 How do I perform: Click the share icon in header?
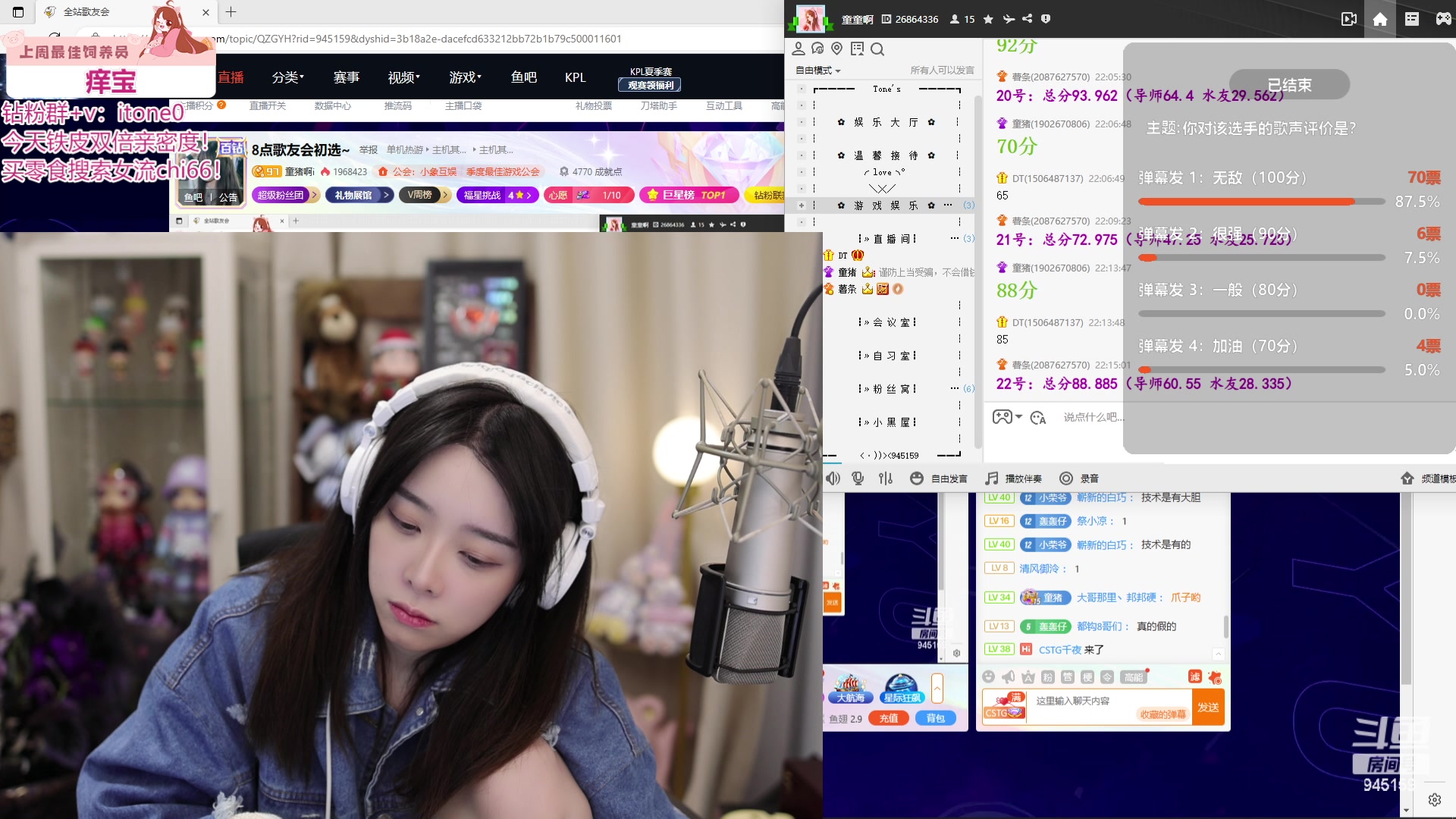1027,19
